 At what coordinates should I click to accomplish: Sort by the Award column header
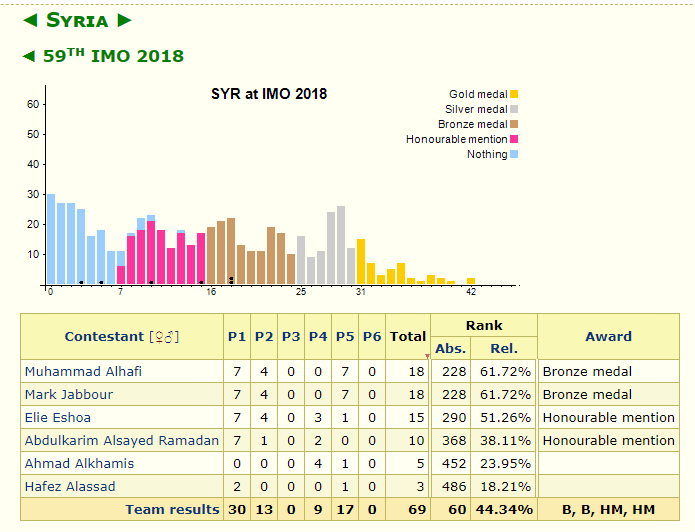tap(608, 337)
